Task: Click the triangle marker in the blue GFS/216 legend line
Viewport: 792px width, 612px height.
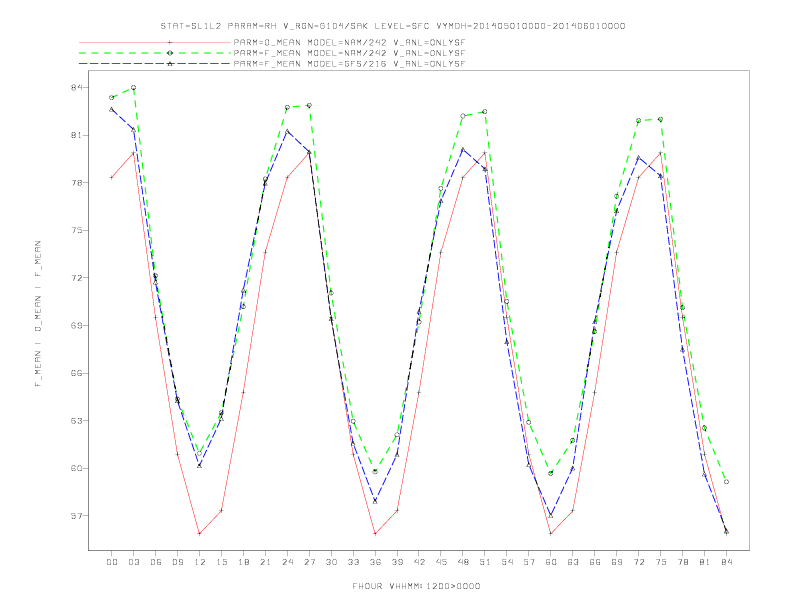Action: [170, 64]
